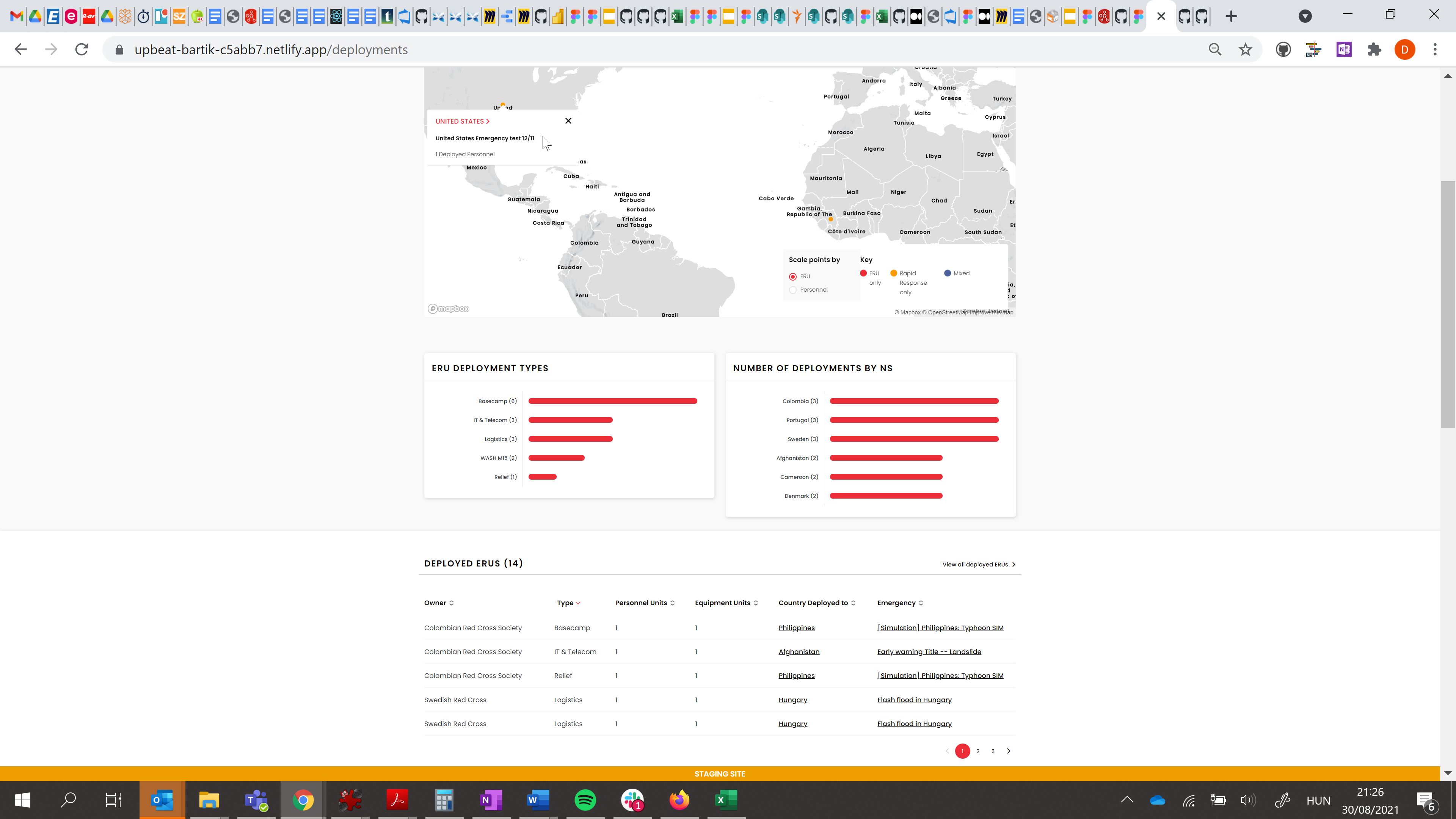Open Flash flood in Hungary emergency link
The width and height of the screenshot is (1456, 819).
tap(914, 700)
